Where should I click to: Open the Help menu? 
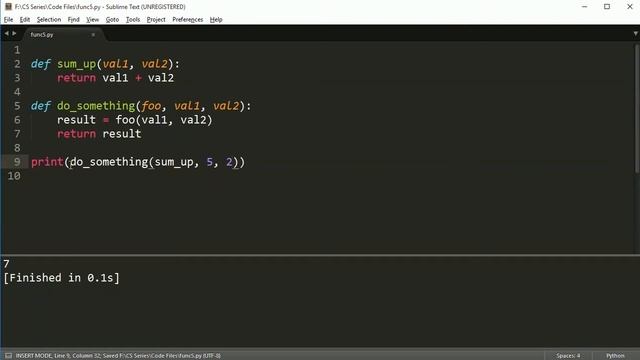[x=216, y=20]
